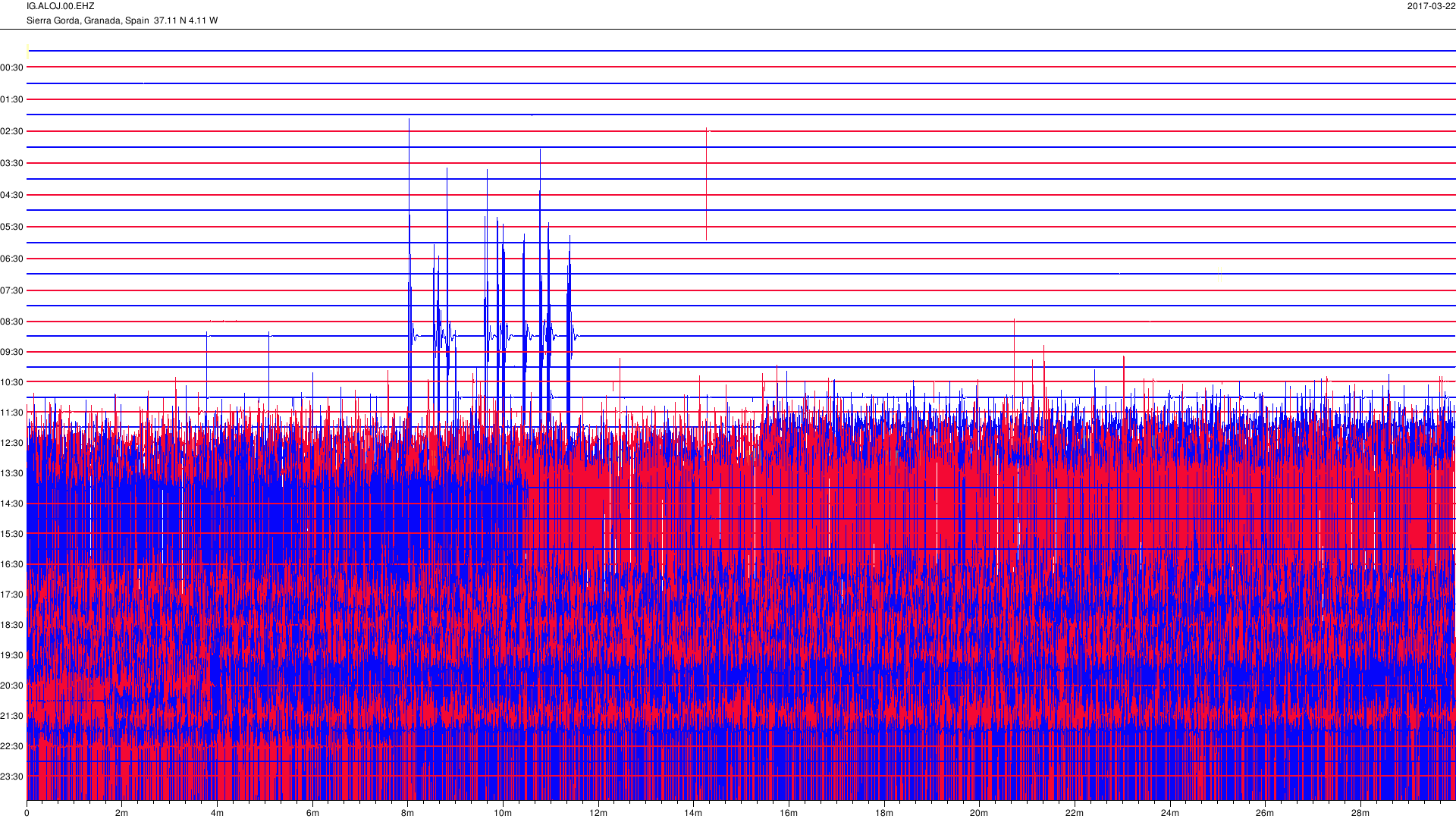Click the 06:30 time label
Screen dimensions: 1456x819
pos(12,259)
